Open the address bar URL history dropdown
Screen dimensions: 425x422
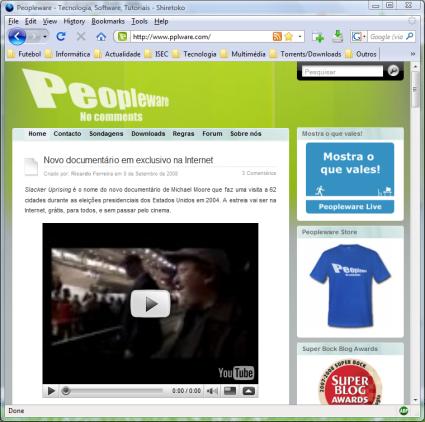(x=300, y=36)
